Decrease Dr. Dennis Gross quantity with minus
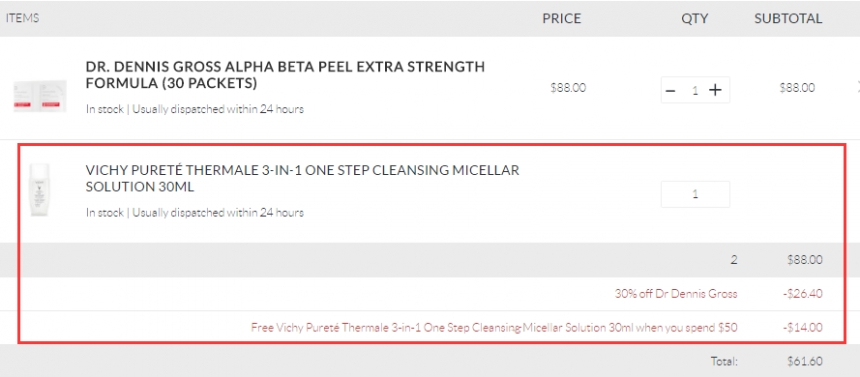Screen dimensions: 860x377 [x=670, y=91]
